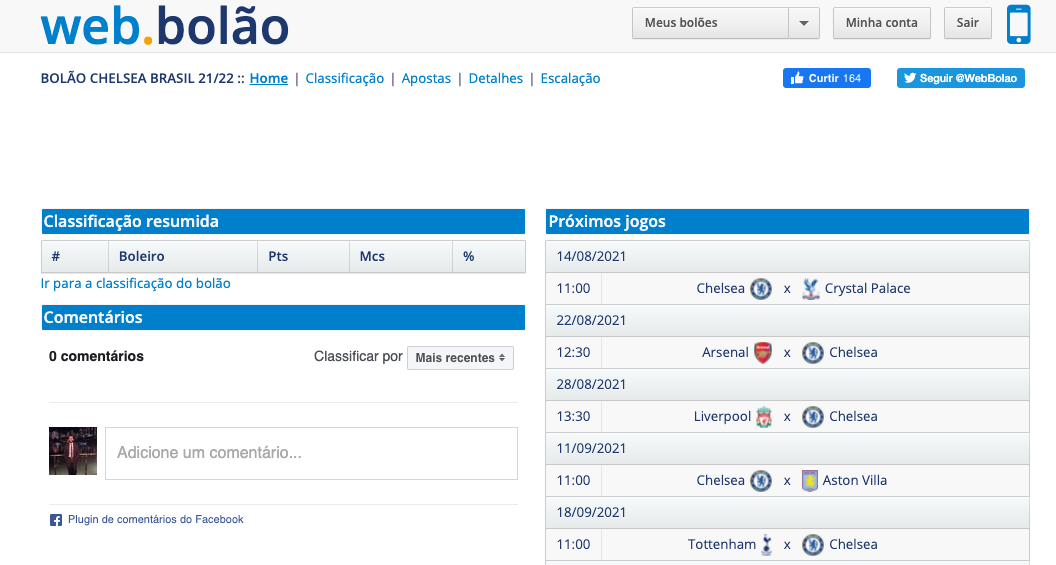
Task: Click the web.bolão logo
Action: pos(165,26)
